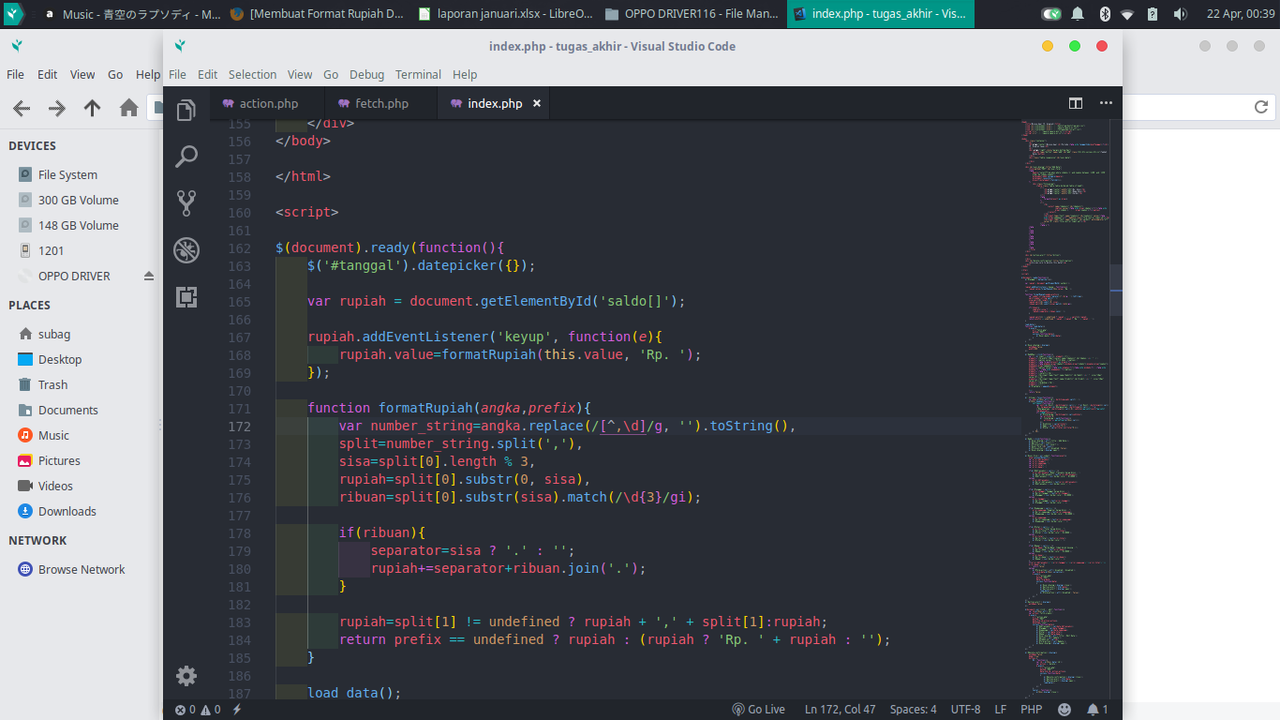Open the Extensions view in VS Code activity bar

click(x=186, y=297)
